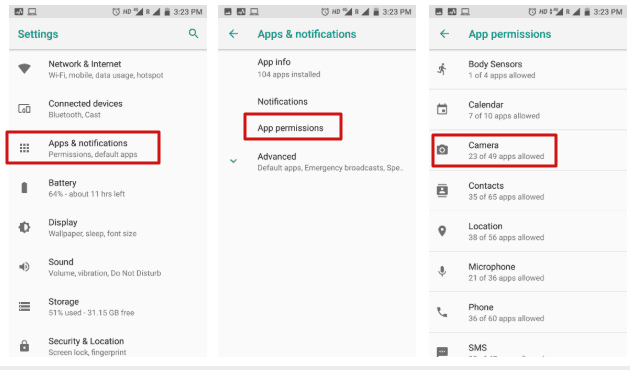Image resolution: width=630 pixels, height=370 pixels.
Task: Tap the Sound speaker icon
Action: 25,267
